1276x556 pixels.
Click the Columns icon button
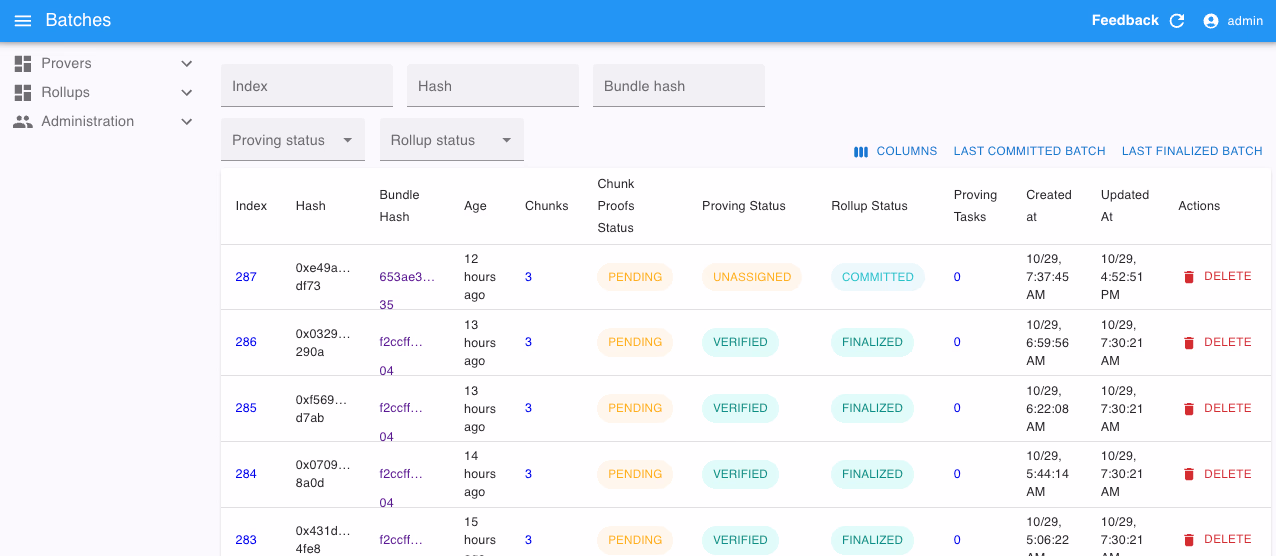point(861,152)
